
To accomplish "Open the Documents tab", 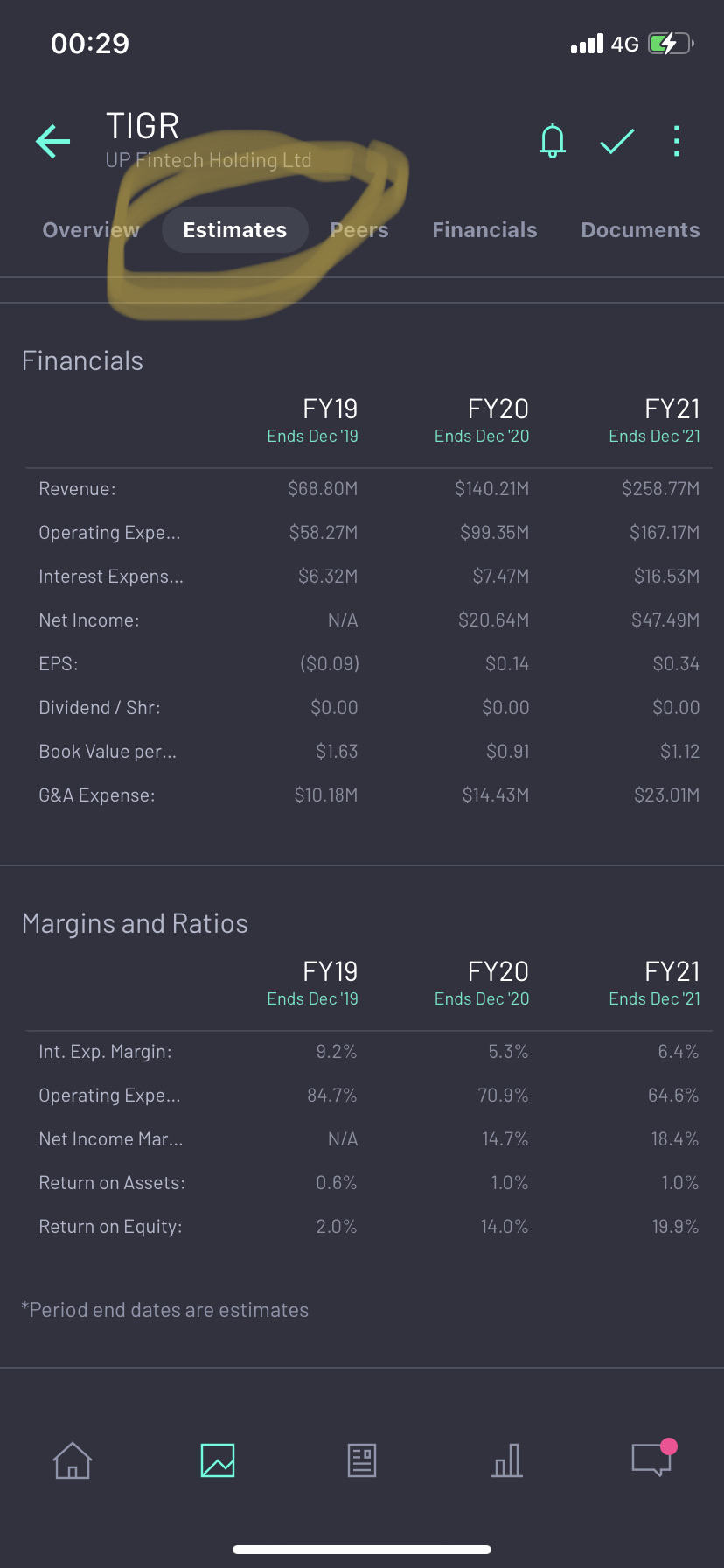I will pyautogui.click(x=640, y=230).
